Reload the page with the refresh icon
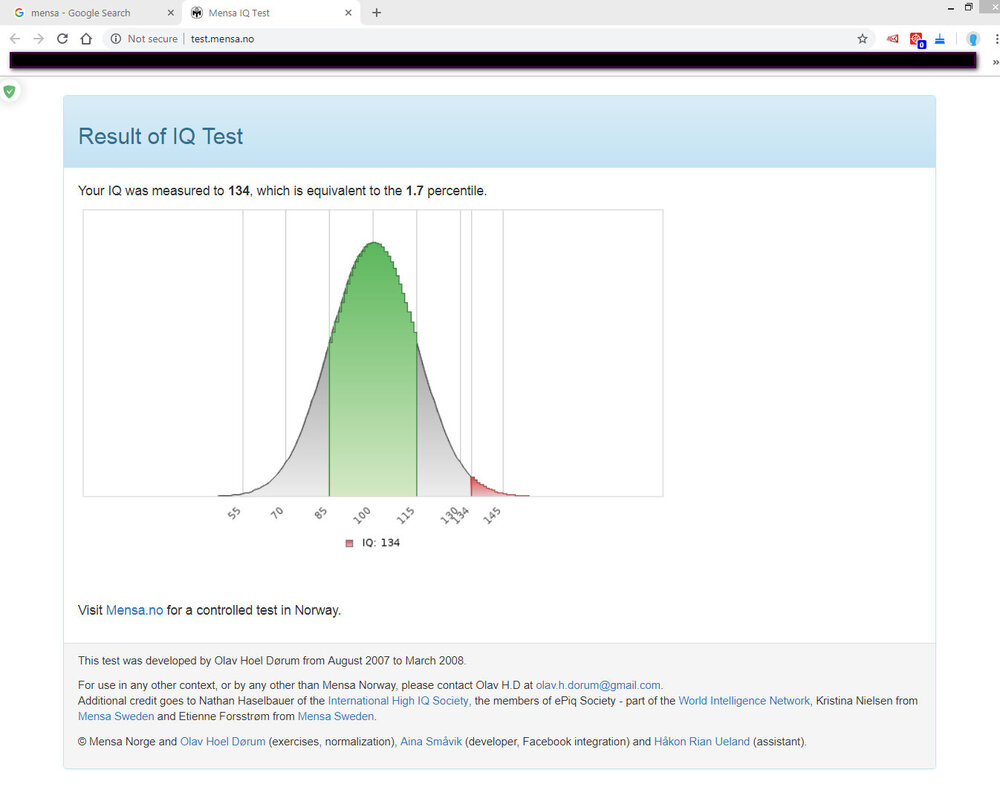The image size is (1000, 804). (x=62, y=39)
